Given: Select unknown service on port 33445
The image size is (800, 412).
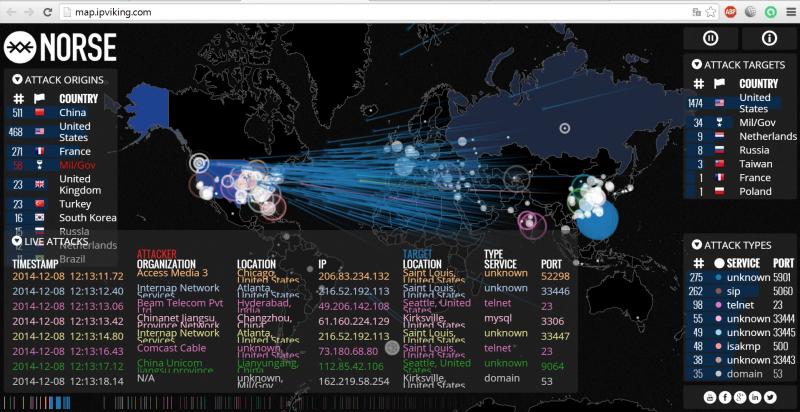Looking at the screenshot, I should tap(740, 333).
